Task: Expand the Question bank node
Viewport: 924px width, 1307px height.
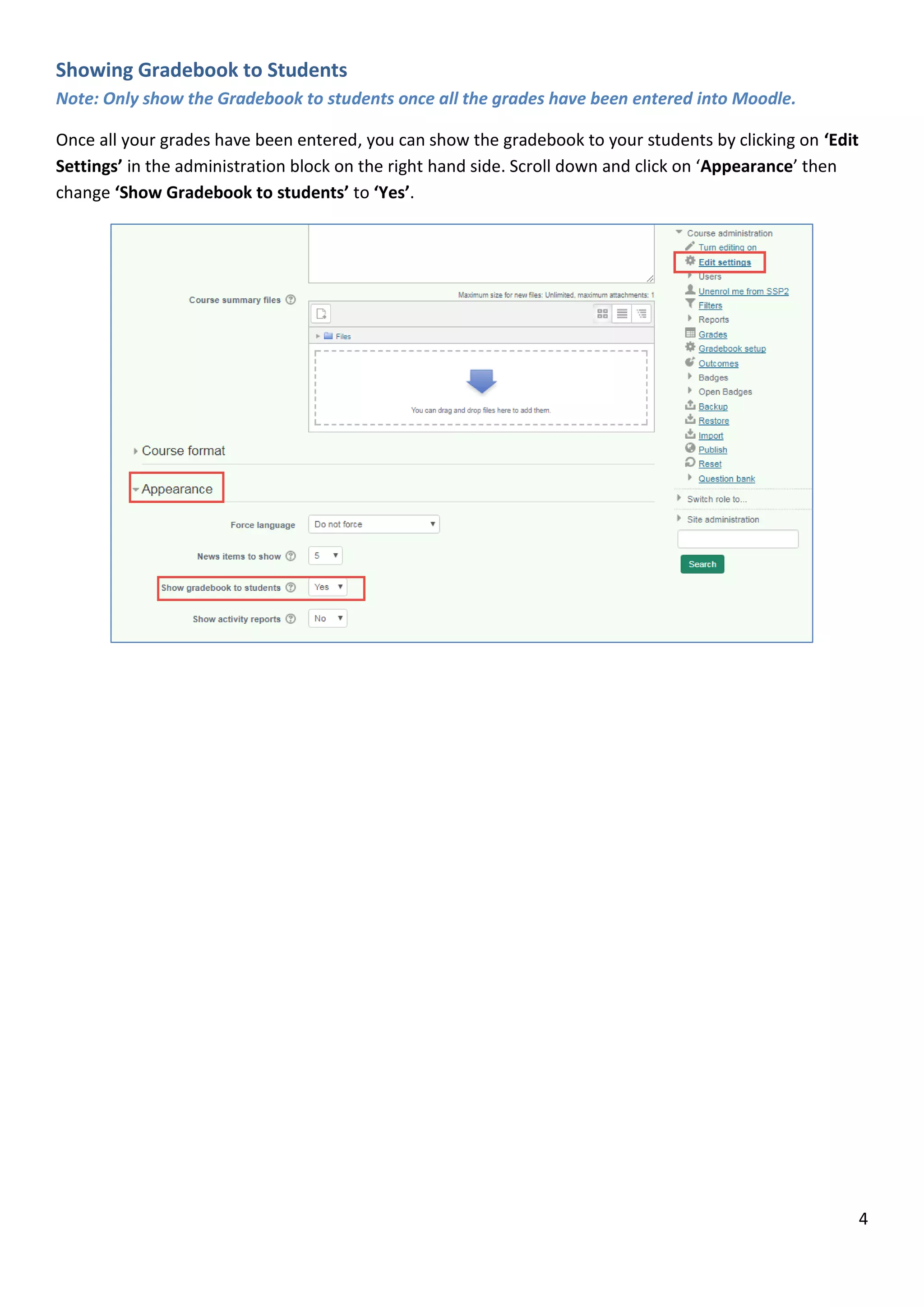Action: [x=690, y=478]
